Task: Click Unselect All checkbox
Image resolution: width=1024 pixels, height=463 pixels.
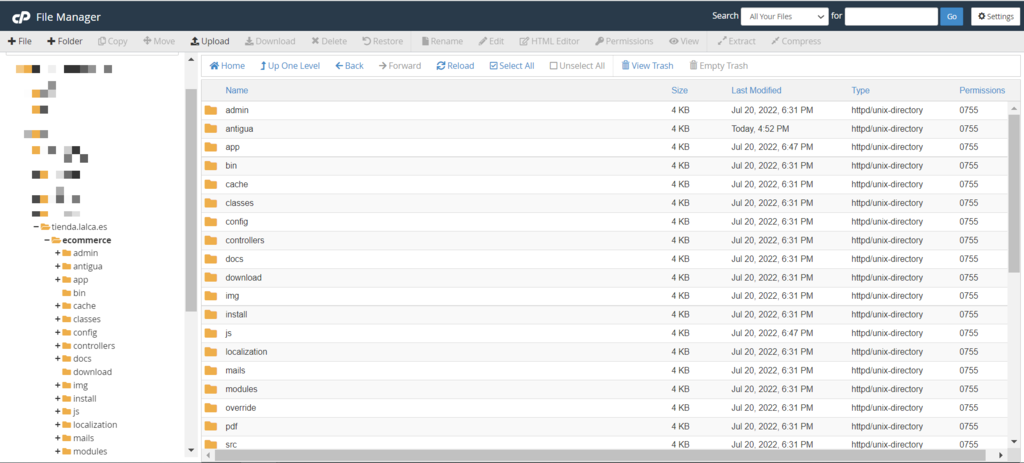Action: click(x=577, y=66)
